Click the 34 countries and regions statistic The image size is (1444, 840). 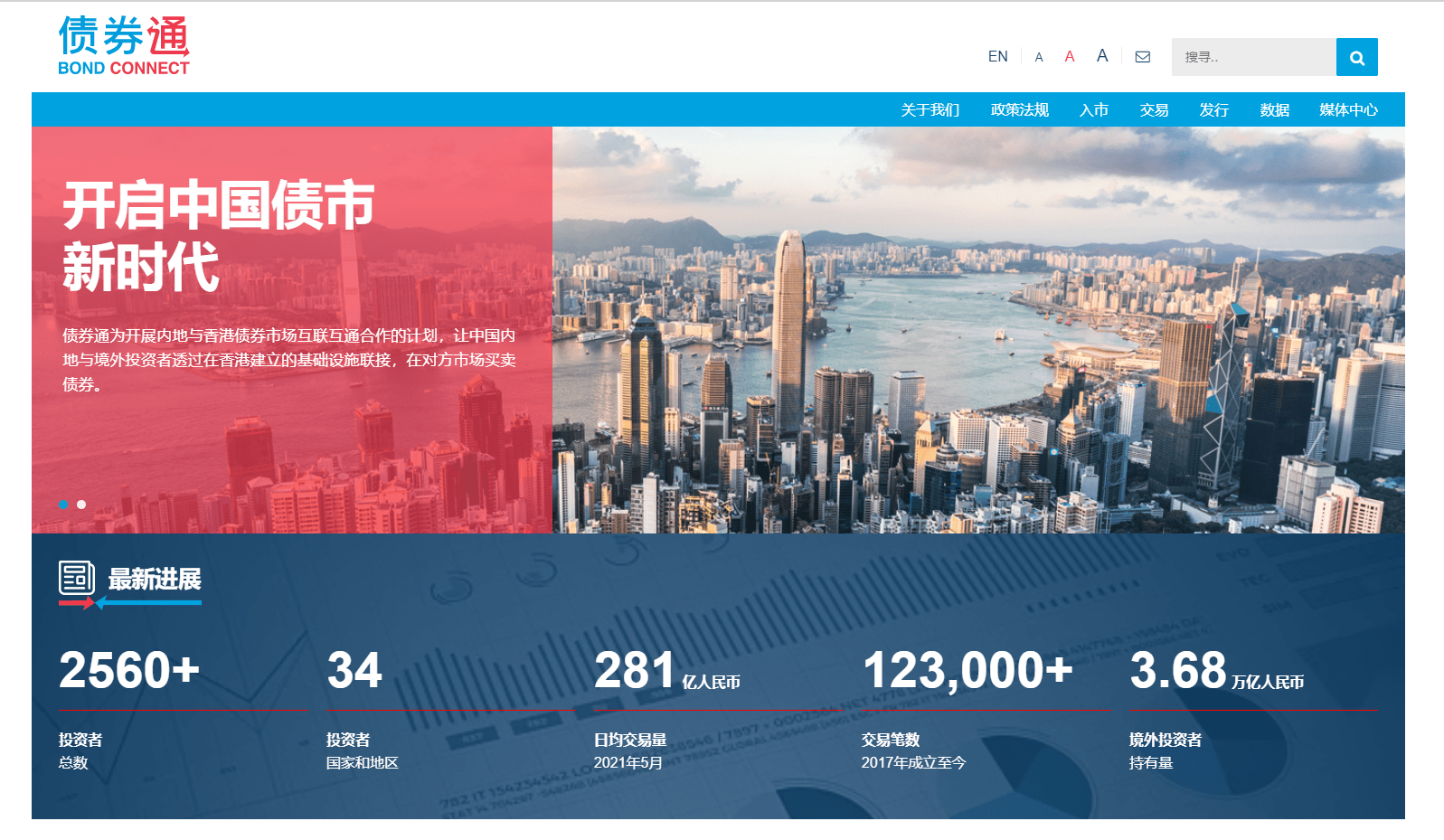pyautogui.click(x=354, y=670)
